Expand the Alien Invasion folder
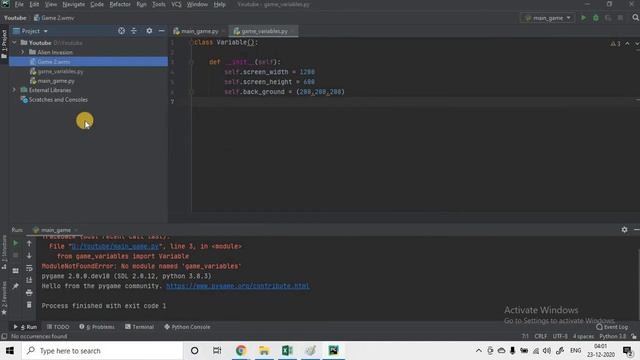Screen dimensions: 640x360 click(23, 52)
